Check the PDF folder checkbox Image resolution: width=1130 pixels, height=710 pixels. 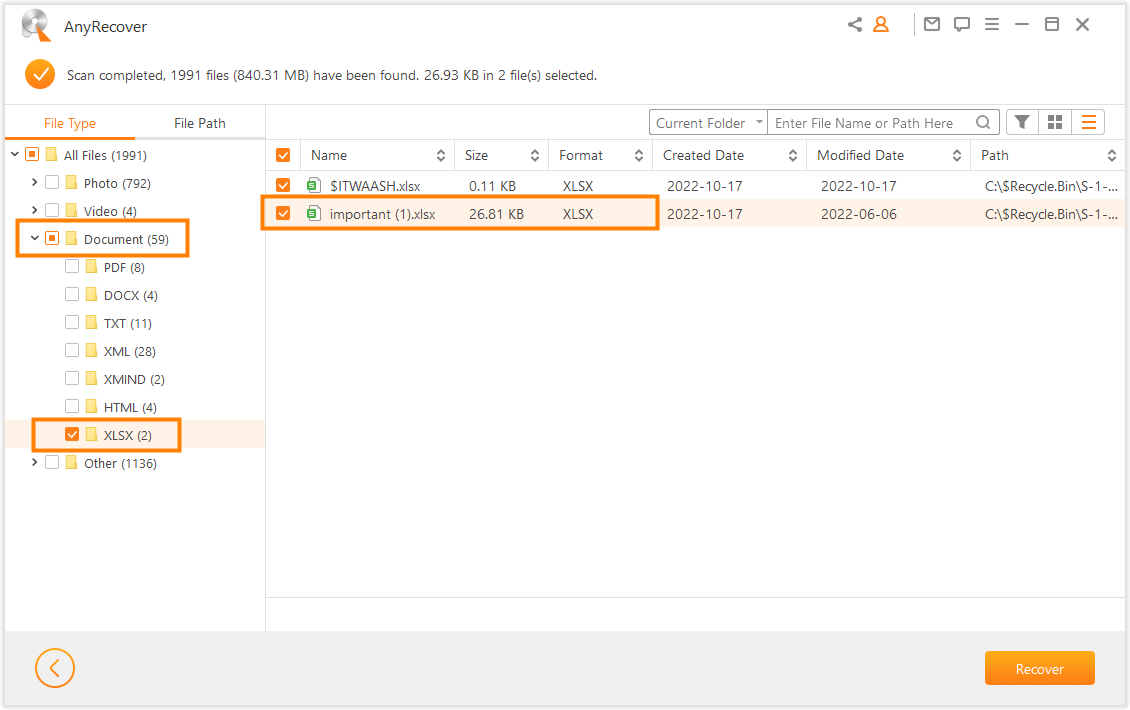pos(71,266)
